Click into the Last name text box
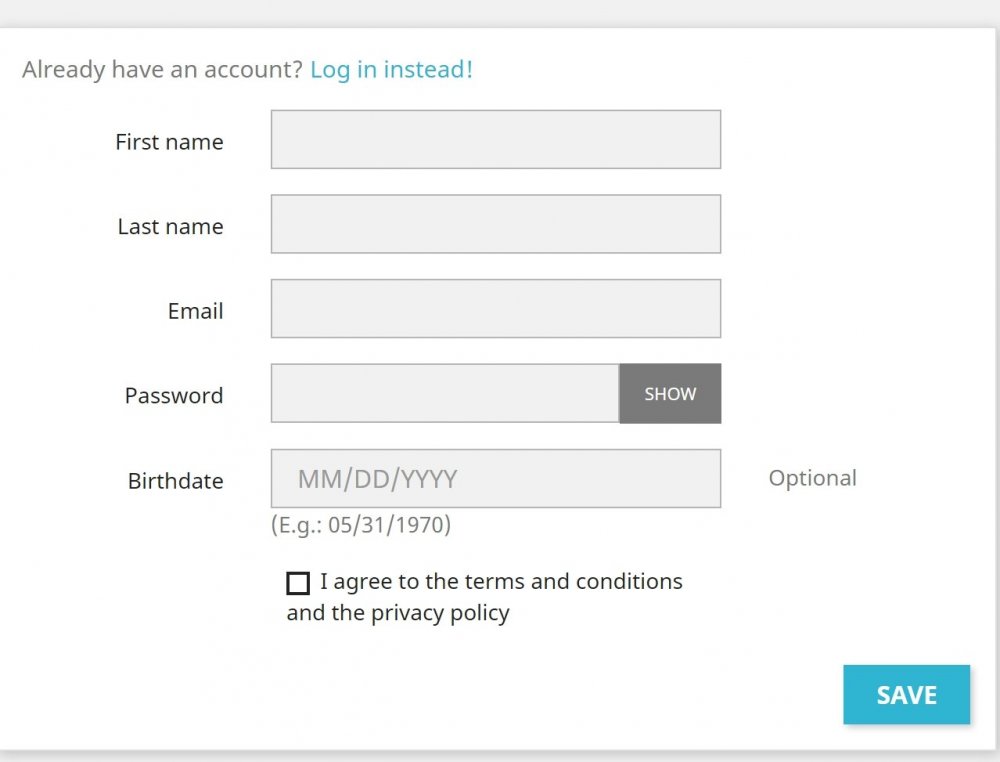Image resolution: width=1000 pixels, height=762 pixels. tap(495, 224)
